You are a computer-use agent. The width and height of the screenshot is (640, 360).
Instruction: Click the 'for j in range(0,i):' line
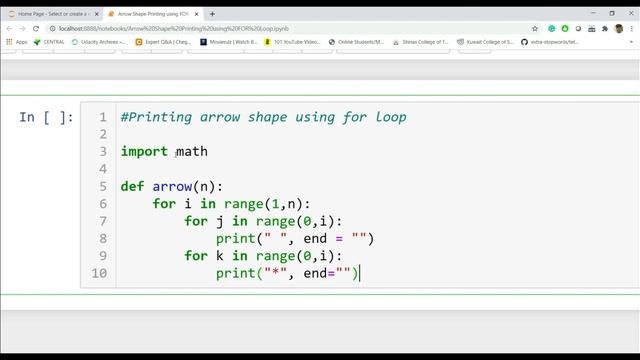(x=263, y=221)
